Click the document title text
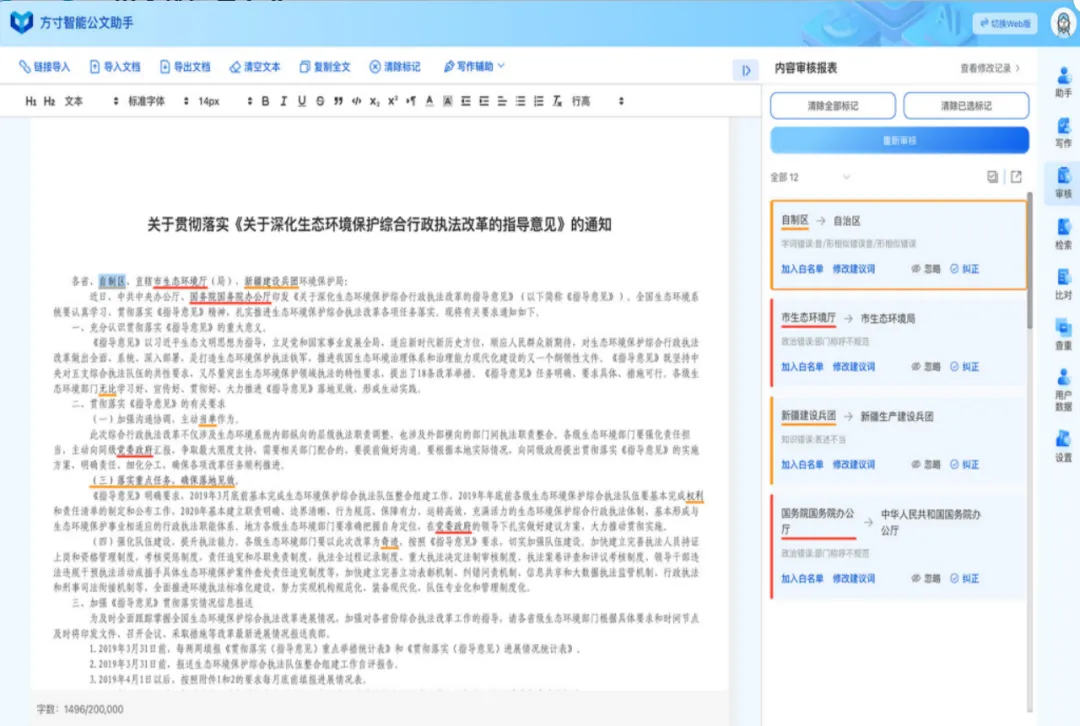The width and height of the screenshot is (1080, 726). point(379,225)
